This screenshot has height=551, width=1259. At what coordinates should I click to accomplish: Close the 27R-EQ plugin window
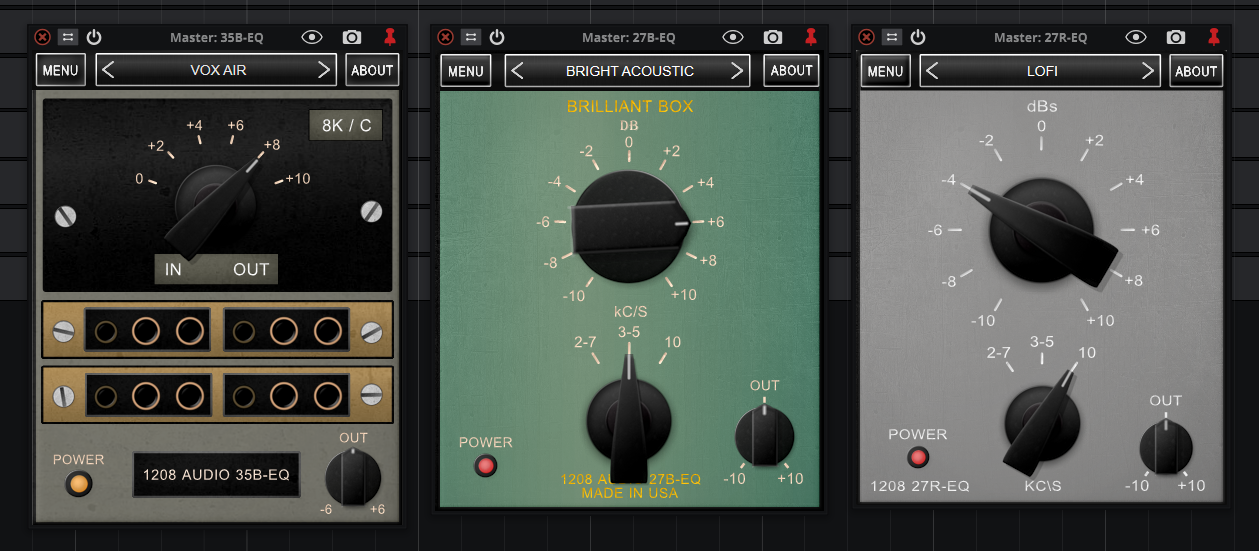click(x=866, y=37)
